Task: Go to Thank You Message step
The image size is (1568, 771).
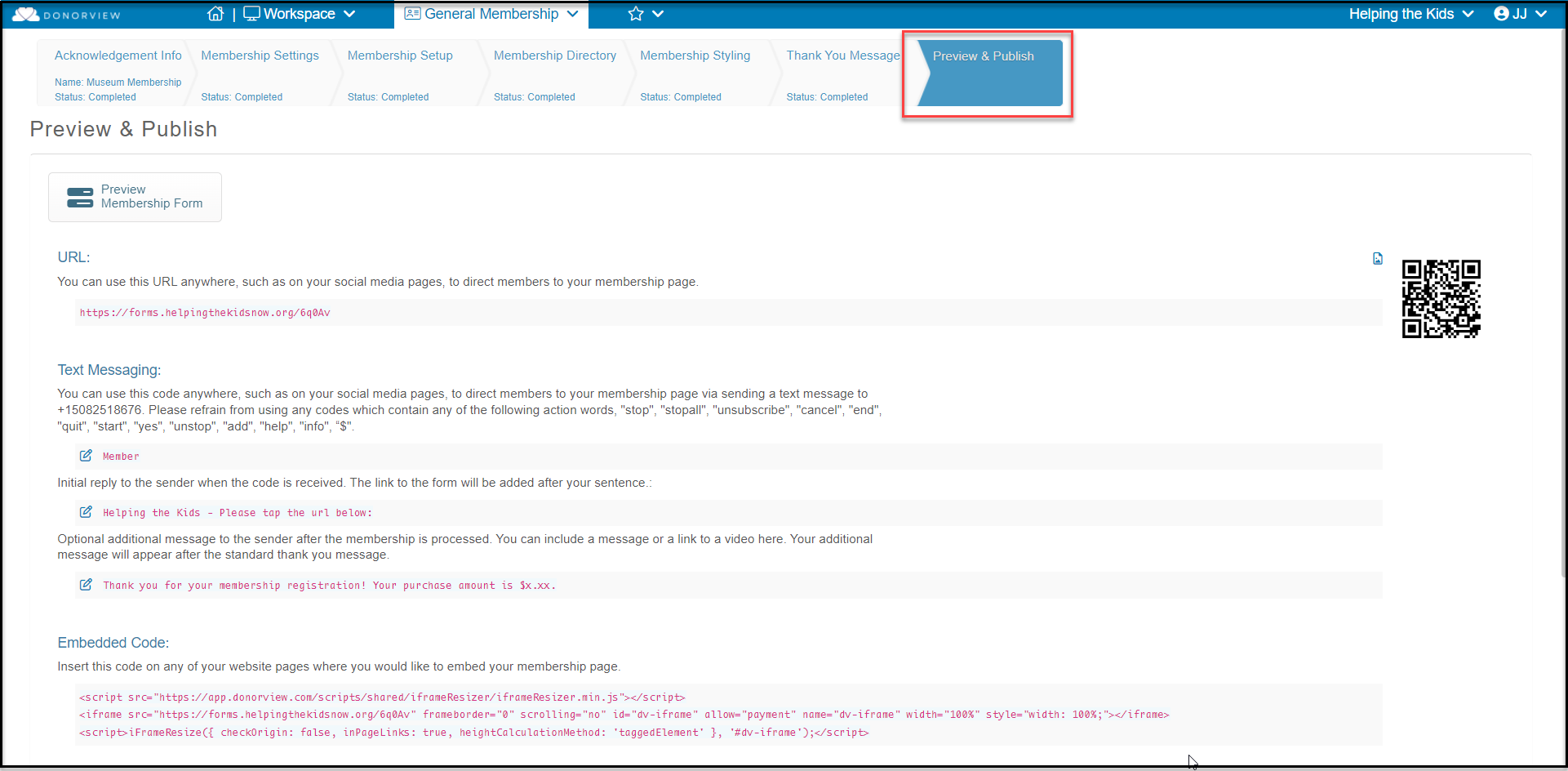Action: (x=843, y=73)
